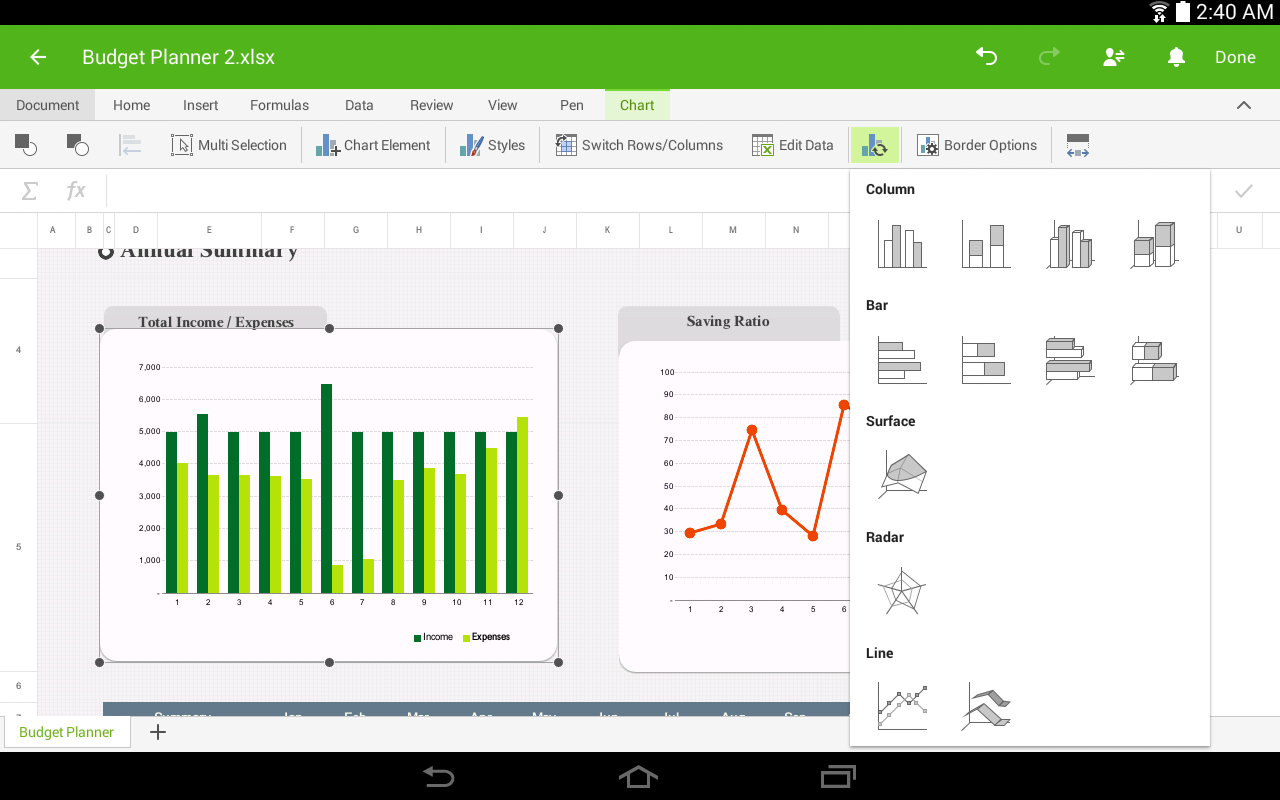Tap Done to finish editing
This screenshot has height=800, width=1280.
[1235, 57]
